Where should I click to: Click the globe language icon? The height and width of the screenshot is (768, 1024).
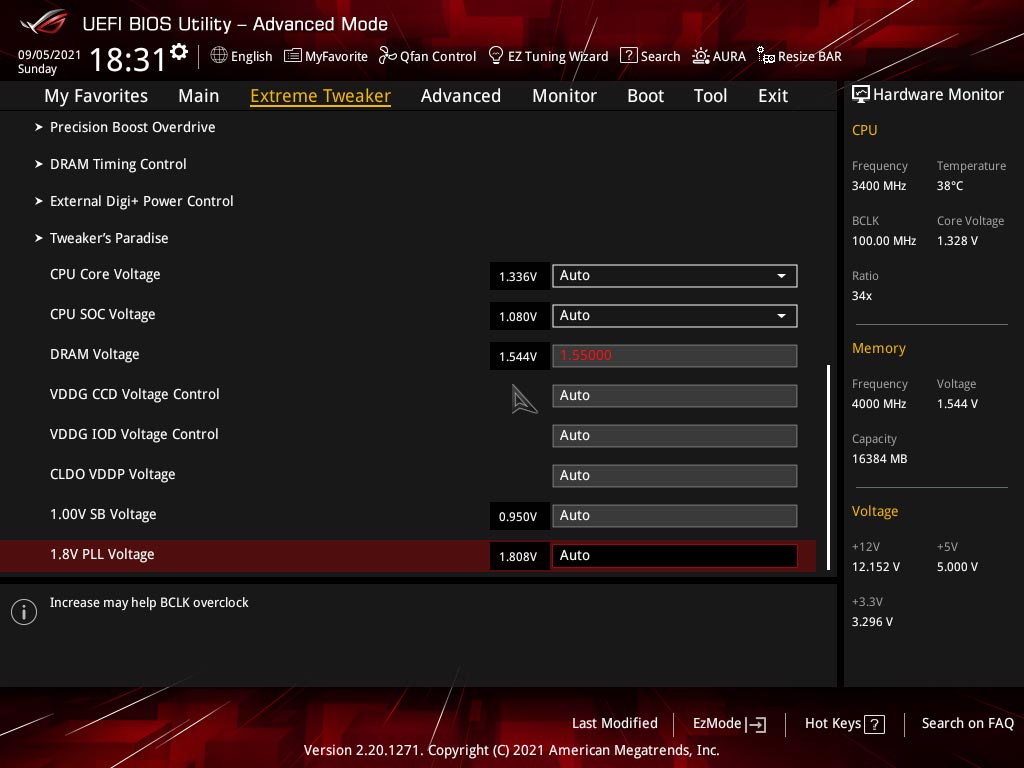point(219,55)
